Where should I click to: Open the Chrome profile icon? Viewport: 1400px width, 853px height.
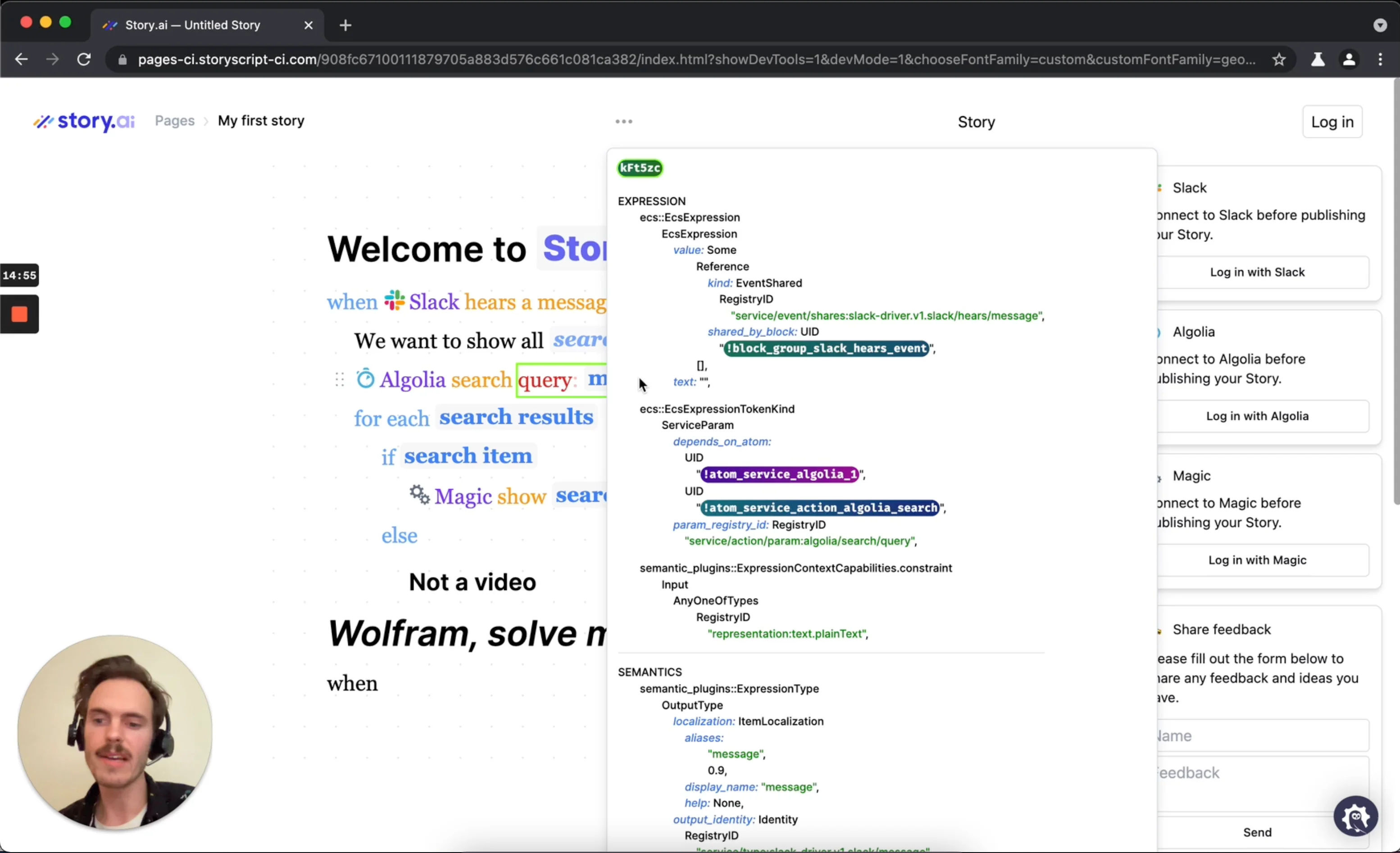[x=1350, y=59]
